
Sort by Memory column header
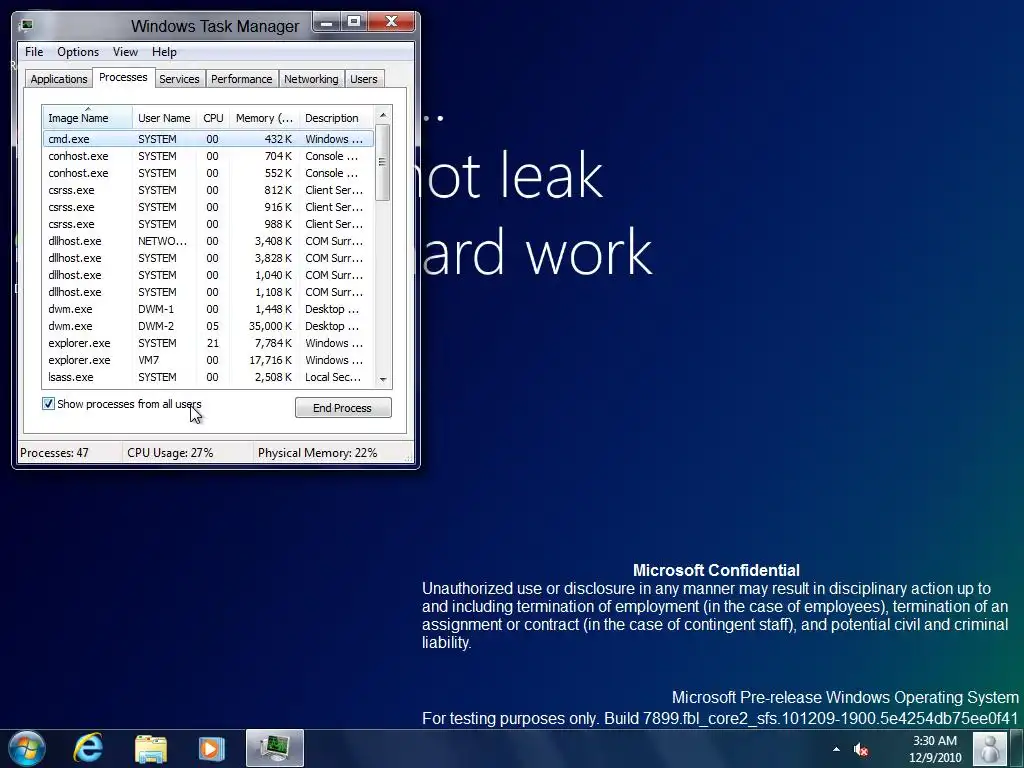(x=264, y=118)
